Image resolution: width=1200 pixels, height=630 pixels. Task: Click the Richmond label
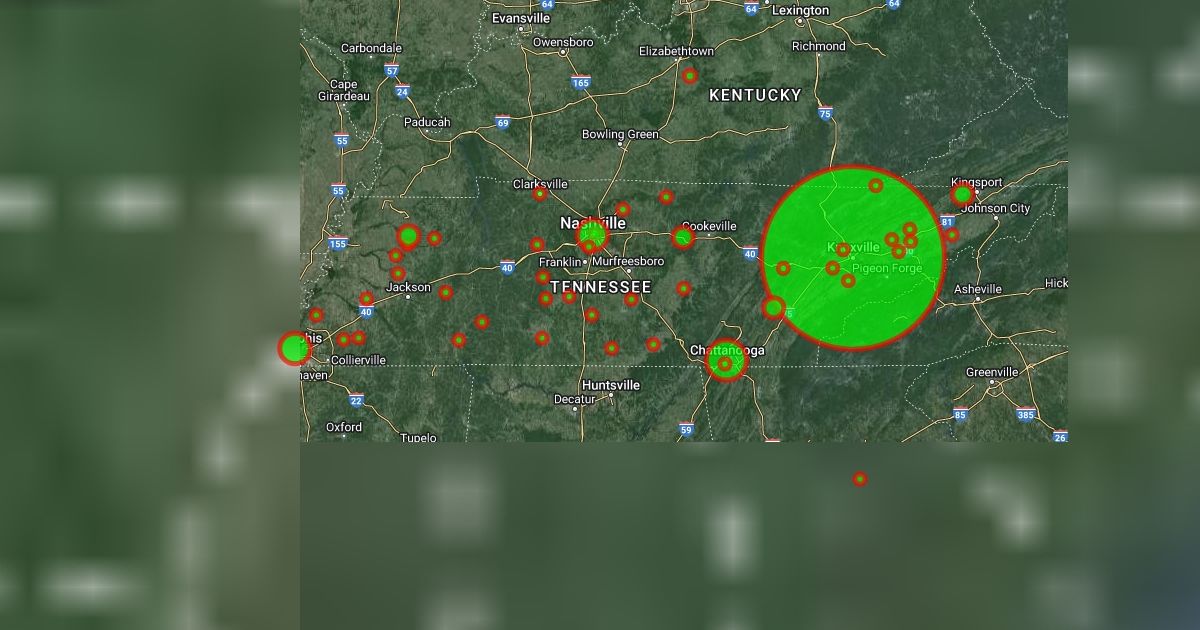coord(818,46)
